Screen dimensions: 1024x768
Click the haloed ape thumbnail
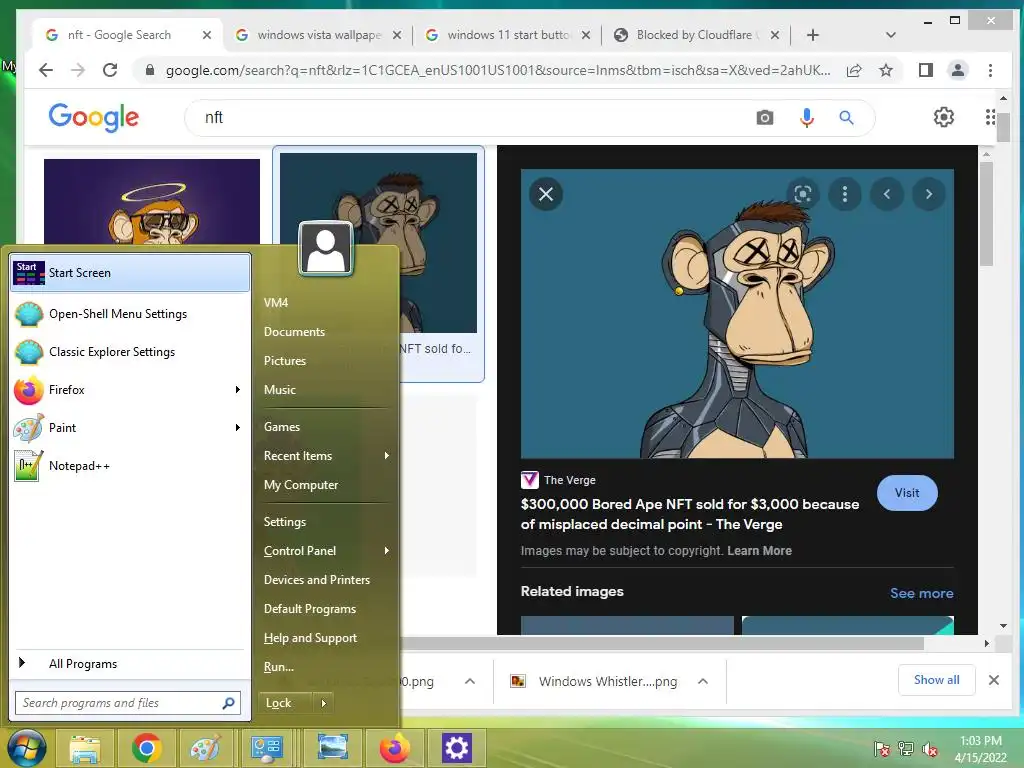pyautogui.click(x=152, y=202)
